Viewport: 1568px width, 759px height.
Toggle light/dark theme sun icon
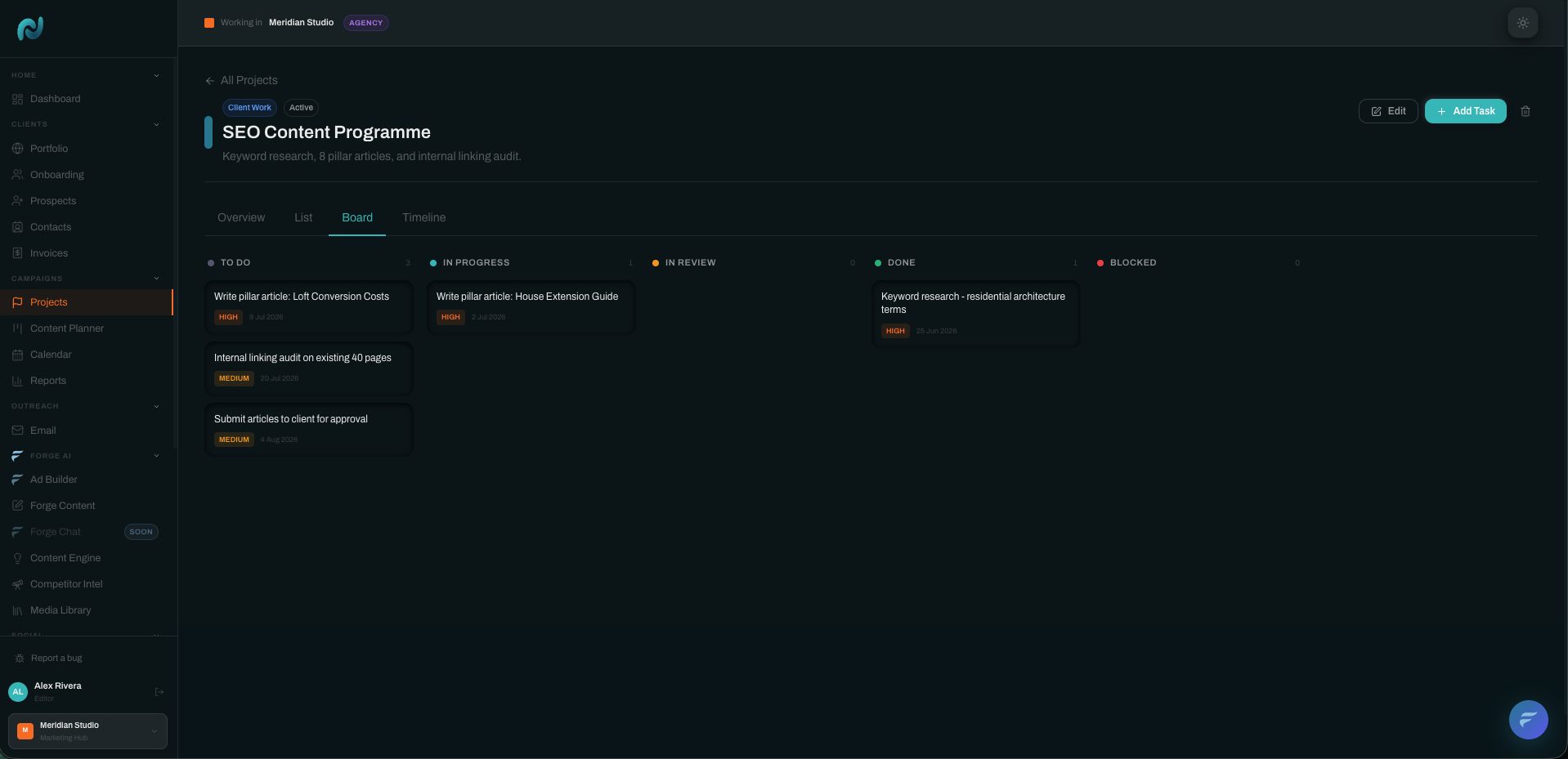point(1522,23)
